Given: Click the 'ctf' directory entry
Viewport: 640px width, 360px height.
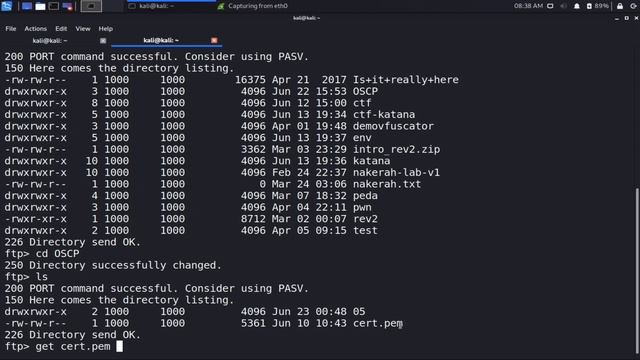Looking at the screenshot, I should [x=362, y=103].
